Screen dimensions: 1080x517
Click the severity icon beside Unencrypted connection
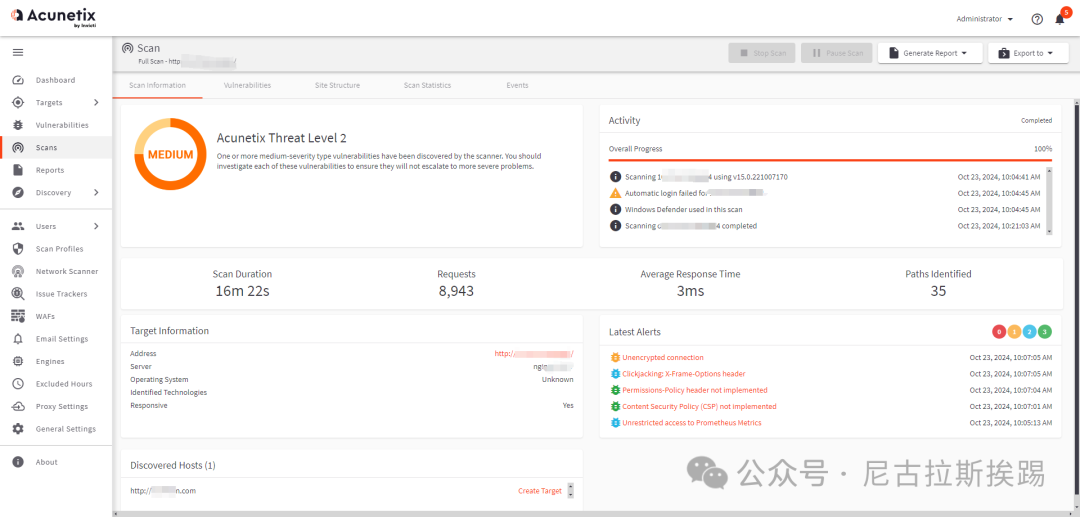[x=616, y=357]
